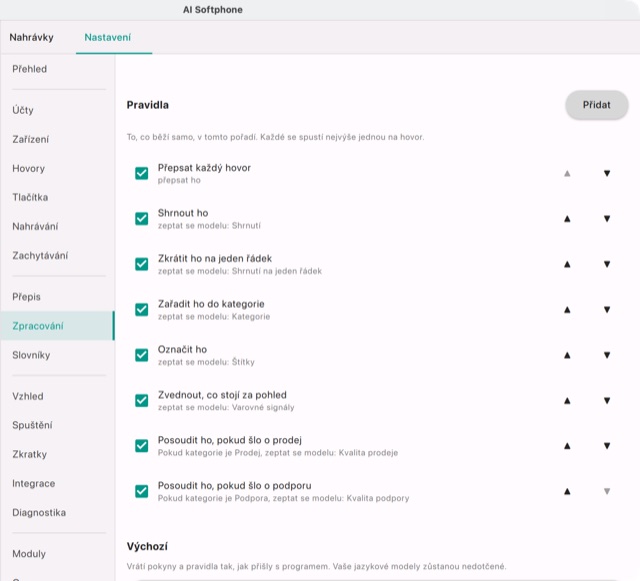Screen dimensions: 640x581
Task: Open Zkratky settings section
Action: point(58,454)
